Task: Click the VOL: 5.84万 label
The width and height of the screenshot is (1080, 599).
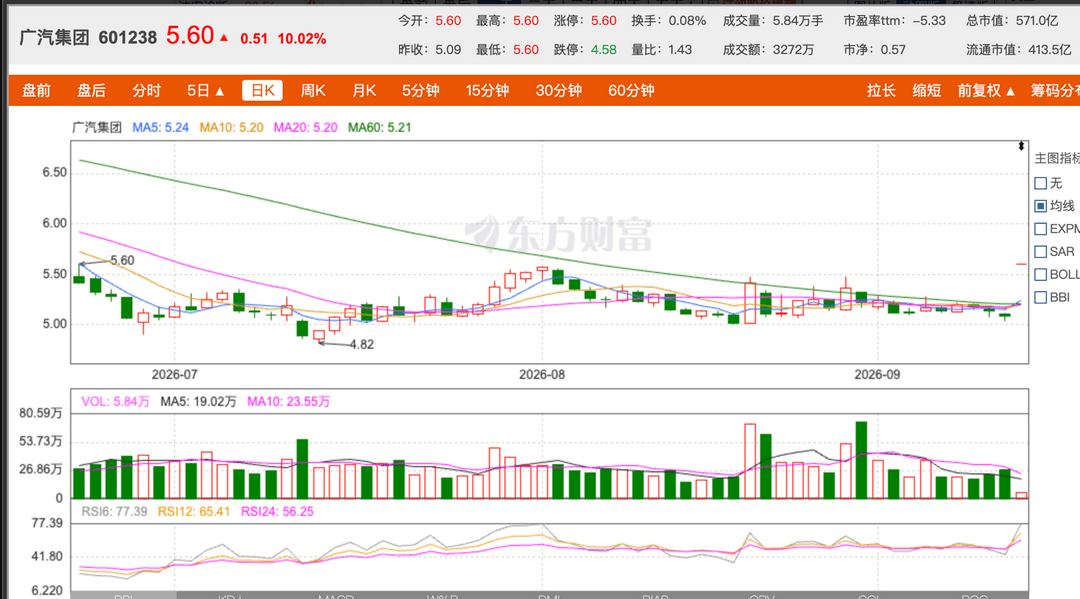Action: (115, 401)
